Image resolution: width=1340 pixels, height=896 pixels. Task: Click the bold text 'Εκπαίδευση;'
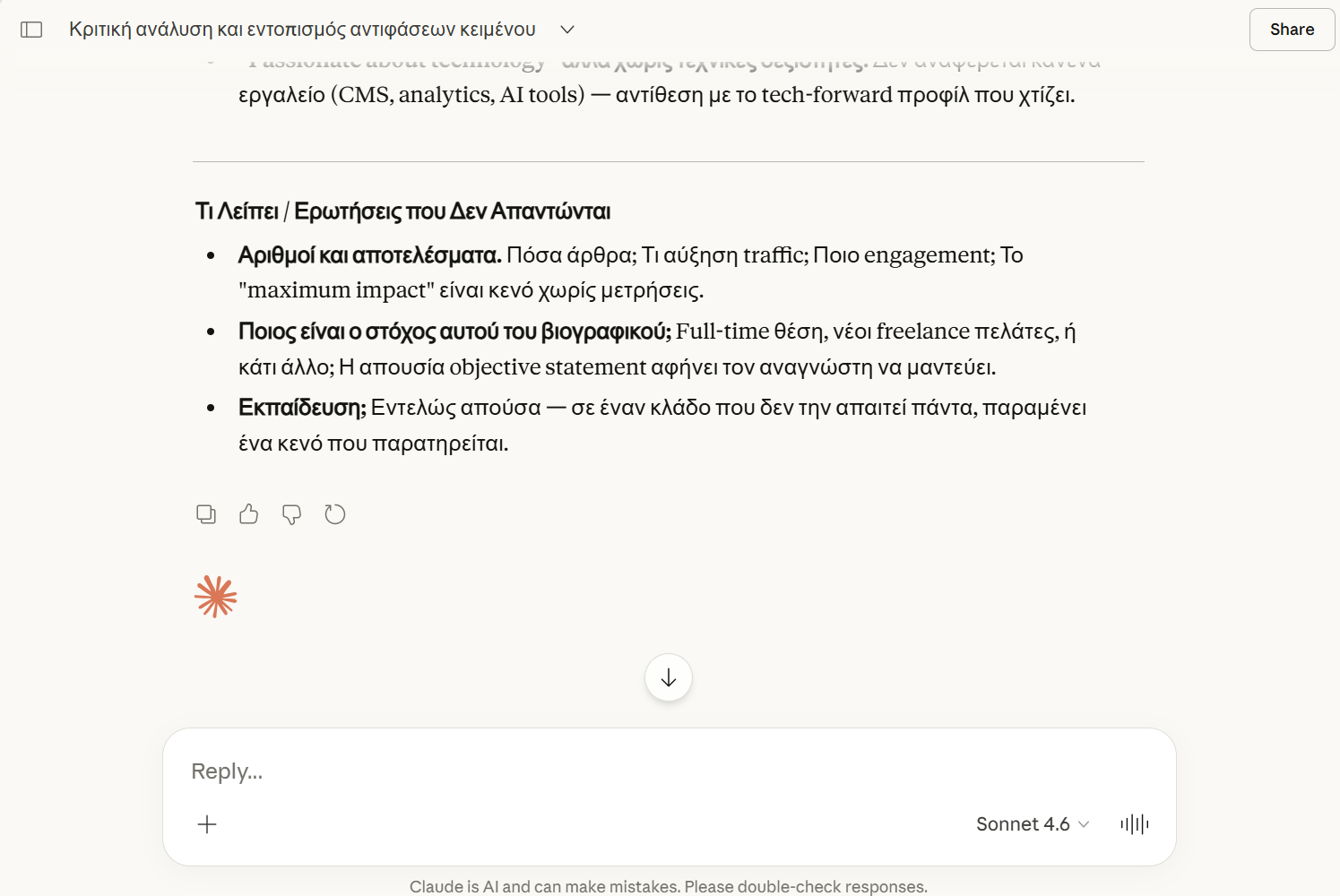tap(302, 408)
